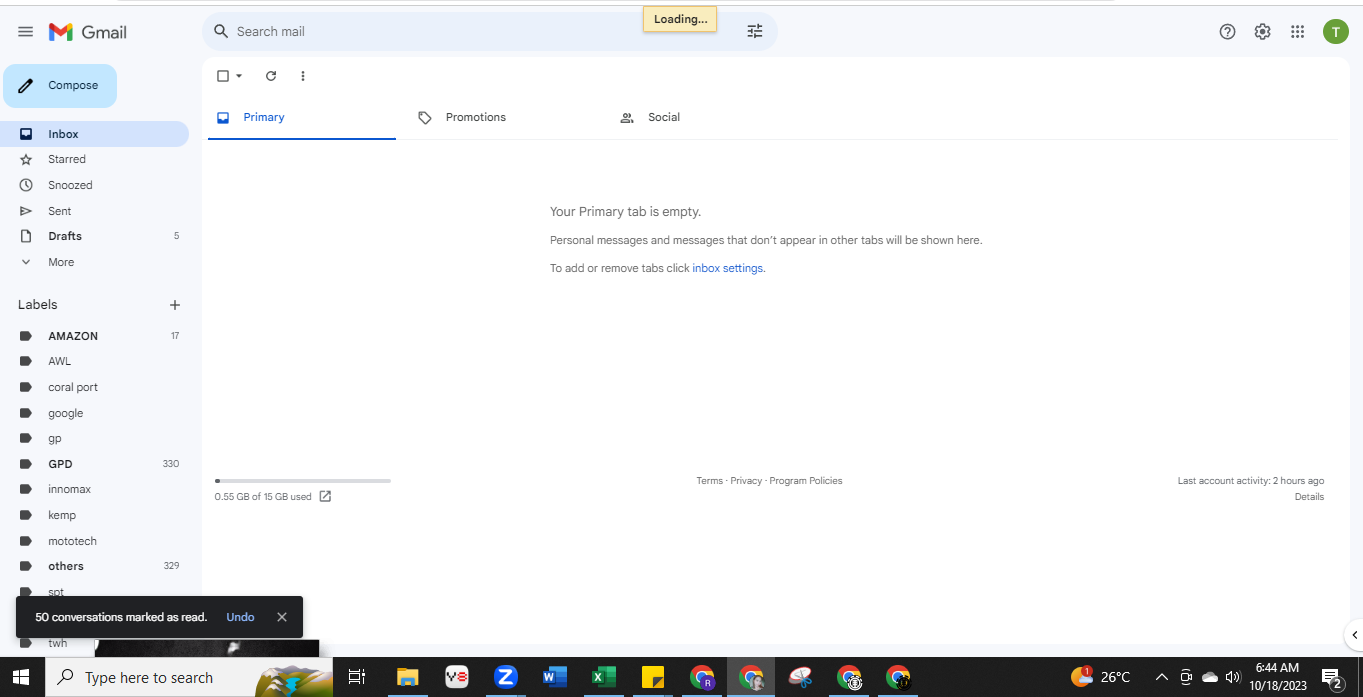
Task: Click the Windows Start button
Action: (x=21, y=677)
